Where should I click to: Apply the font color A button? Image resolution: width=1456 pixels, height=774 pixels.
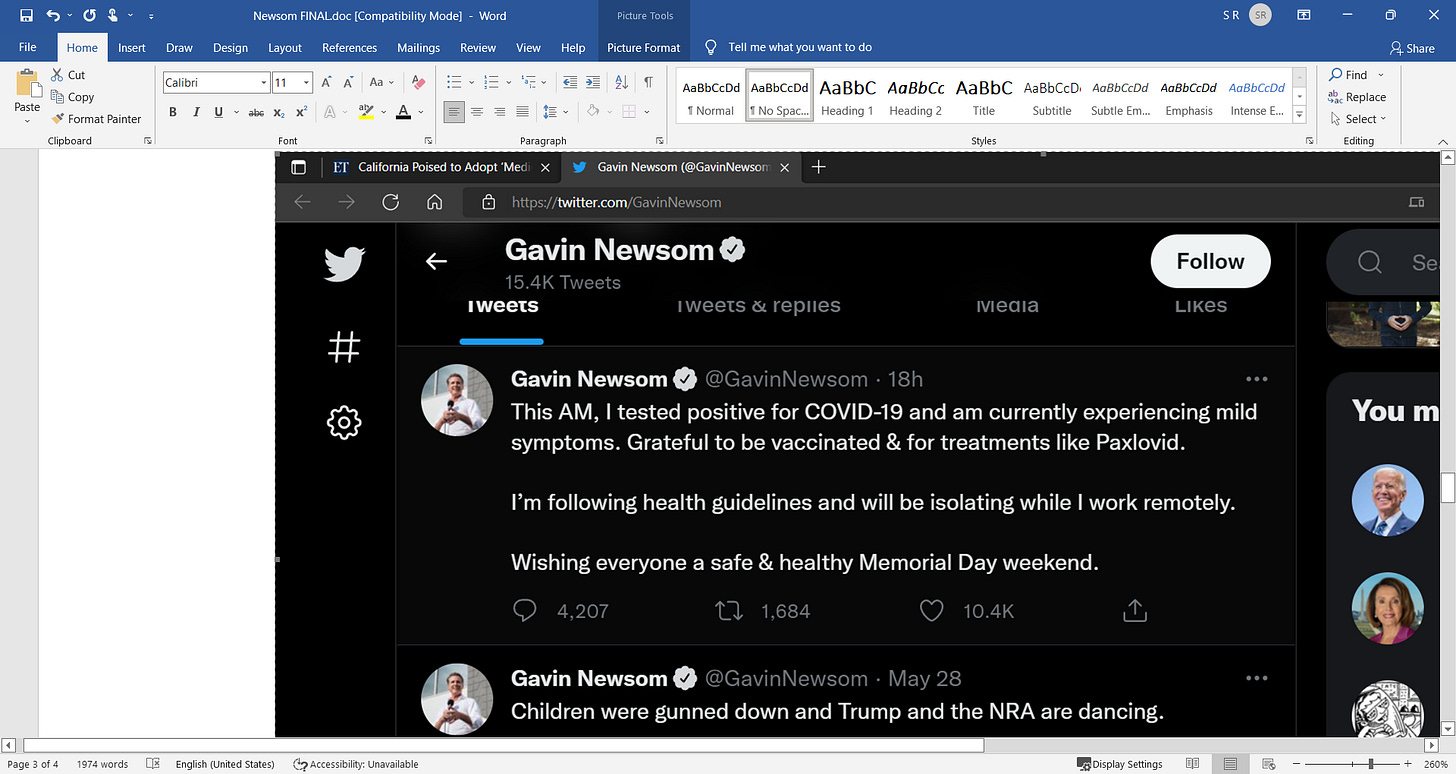point(403,112)
